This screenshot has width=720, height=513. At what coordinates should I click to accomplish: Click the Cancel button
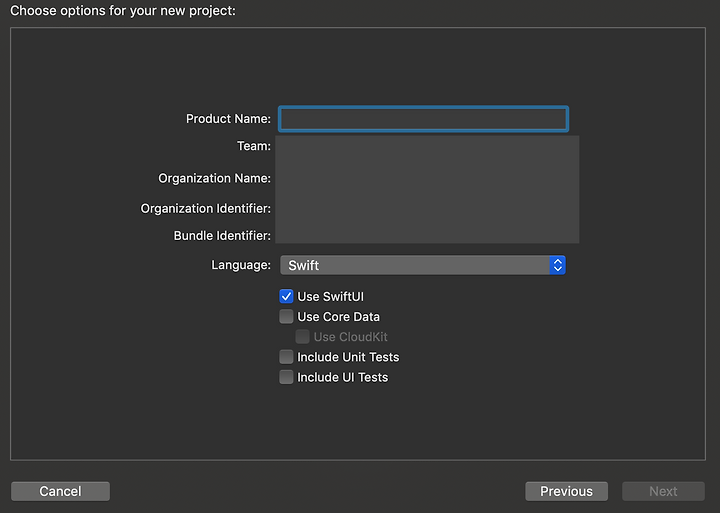[60, 491]
